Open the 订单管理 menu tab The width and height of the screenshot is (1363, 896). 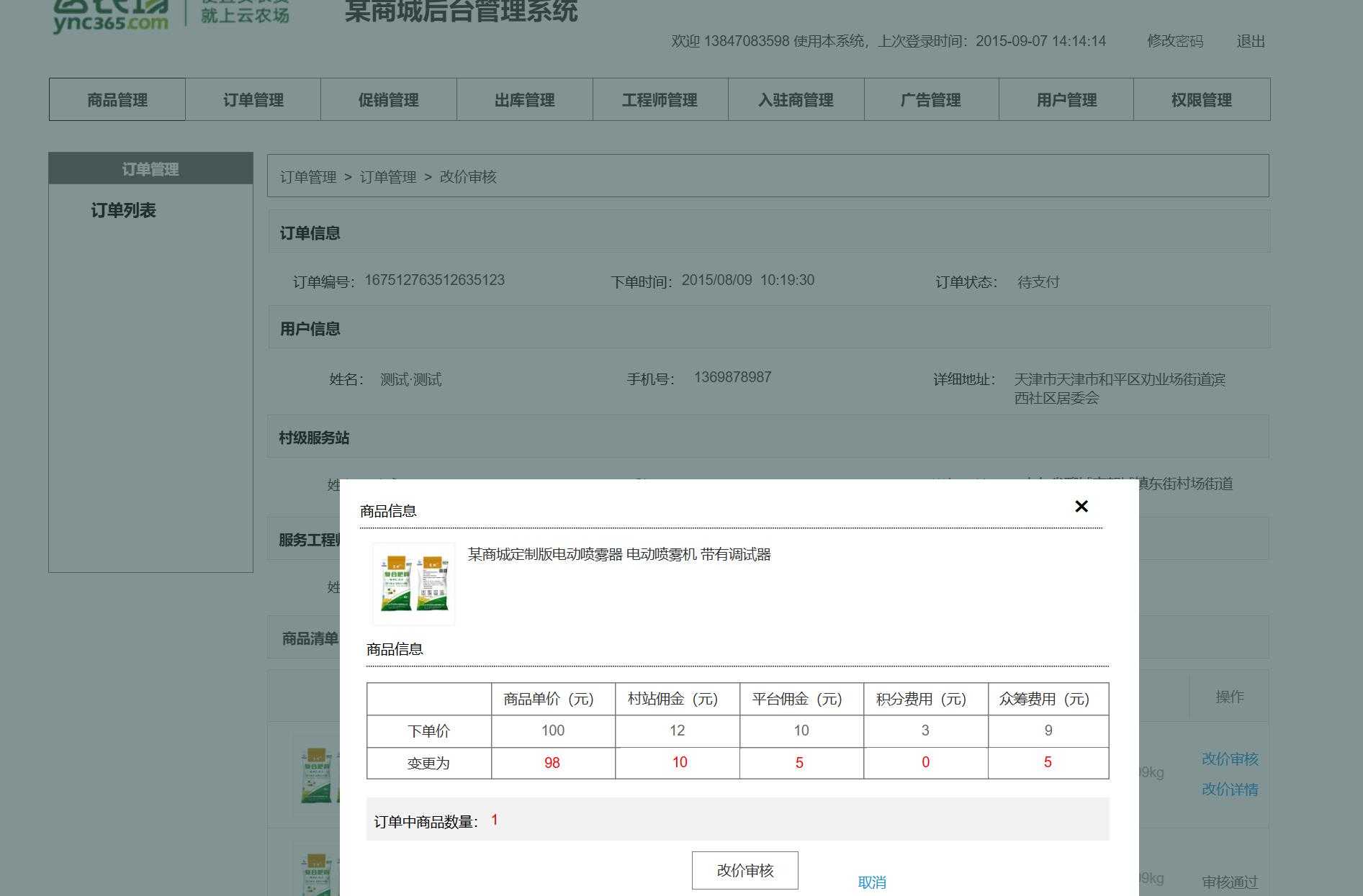pyautogui.click(x=253, y=99)
